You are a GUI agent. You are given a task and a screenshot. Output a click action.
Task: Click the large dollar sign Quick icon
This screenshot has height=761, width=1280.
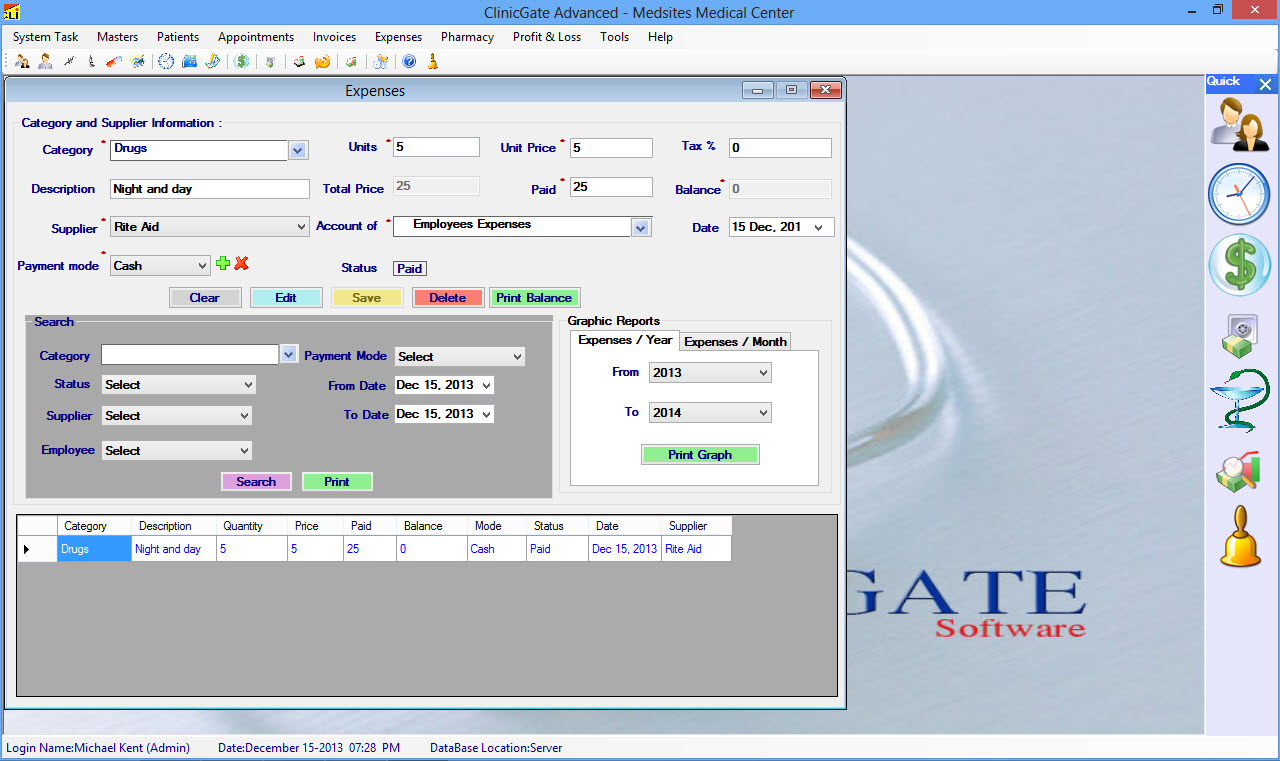1239,265
